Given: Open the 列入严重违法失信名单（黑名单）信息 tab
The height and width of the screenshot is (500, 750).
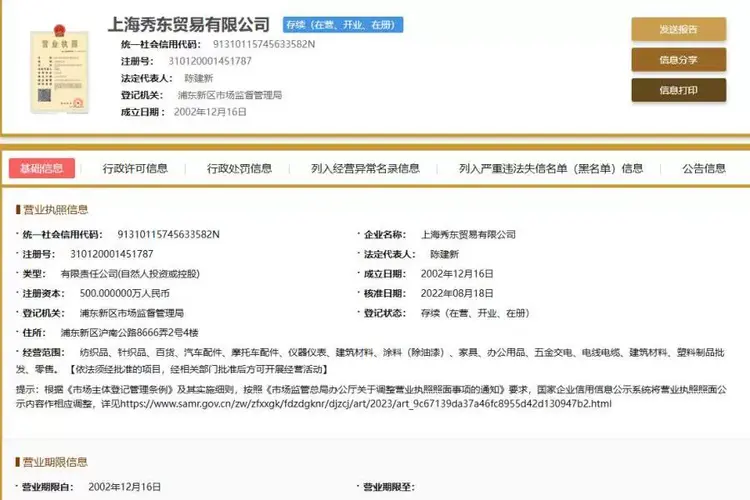Looking at the screenshot, I should [x=551, y=168].
